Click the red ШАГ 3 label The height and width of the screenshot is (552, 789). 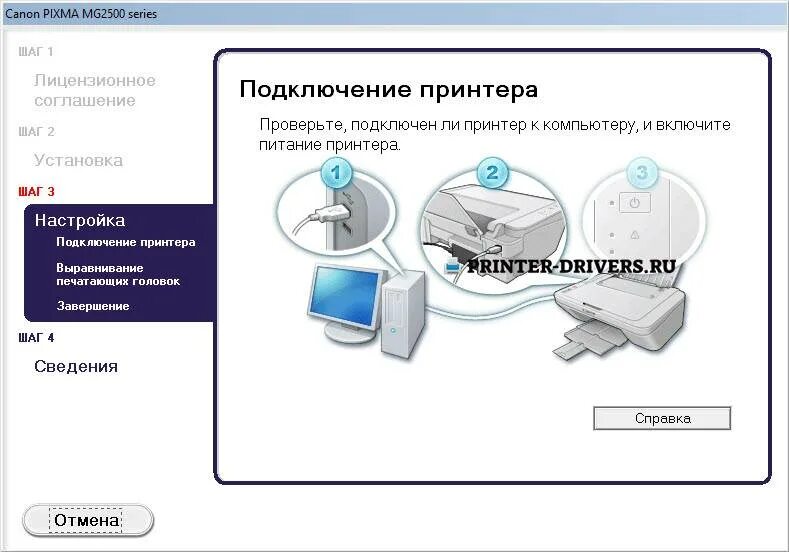[x=36, y=192]
